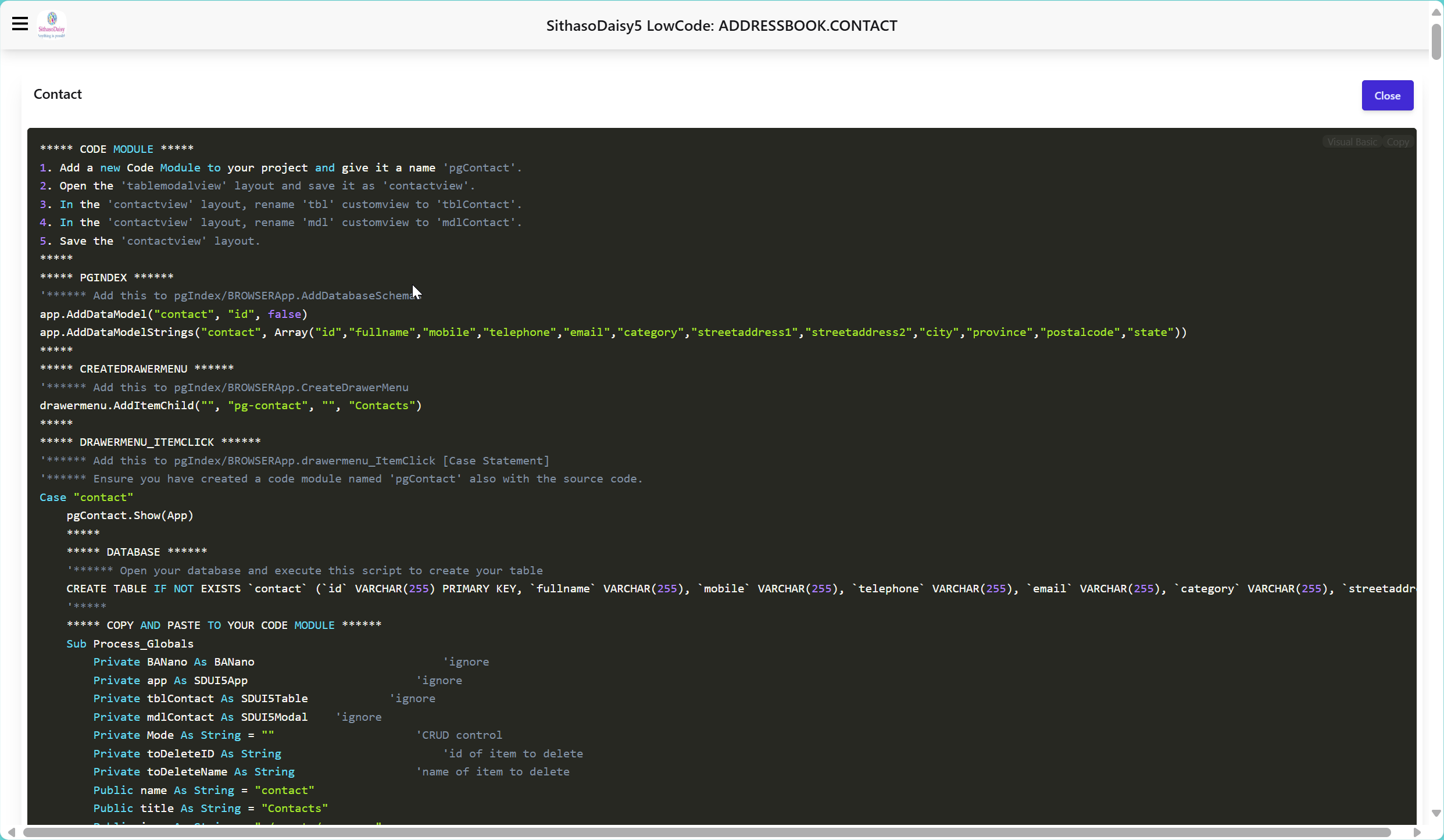
Task: Click step 4 renaming 'mdl' to 'mdlContact'
Action: (x=281, y=222)
